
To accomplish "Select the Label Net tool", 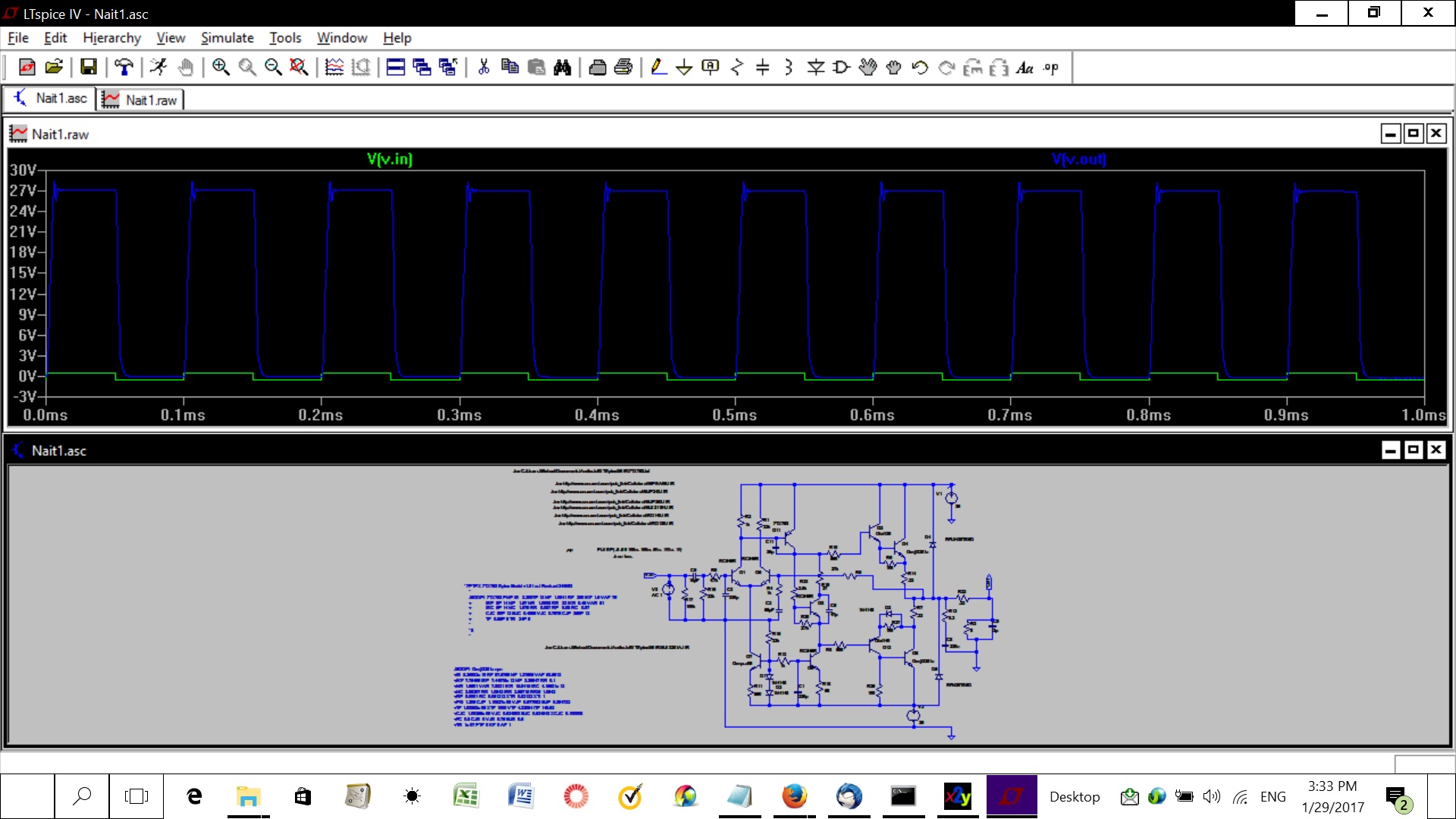I will 711,67.
